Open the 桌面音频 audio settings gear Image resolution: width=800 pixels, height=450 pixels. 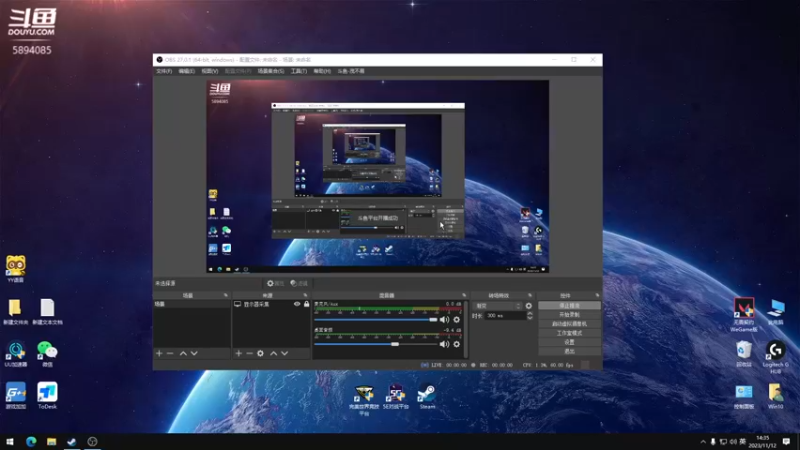coord(457,344)
